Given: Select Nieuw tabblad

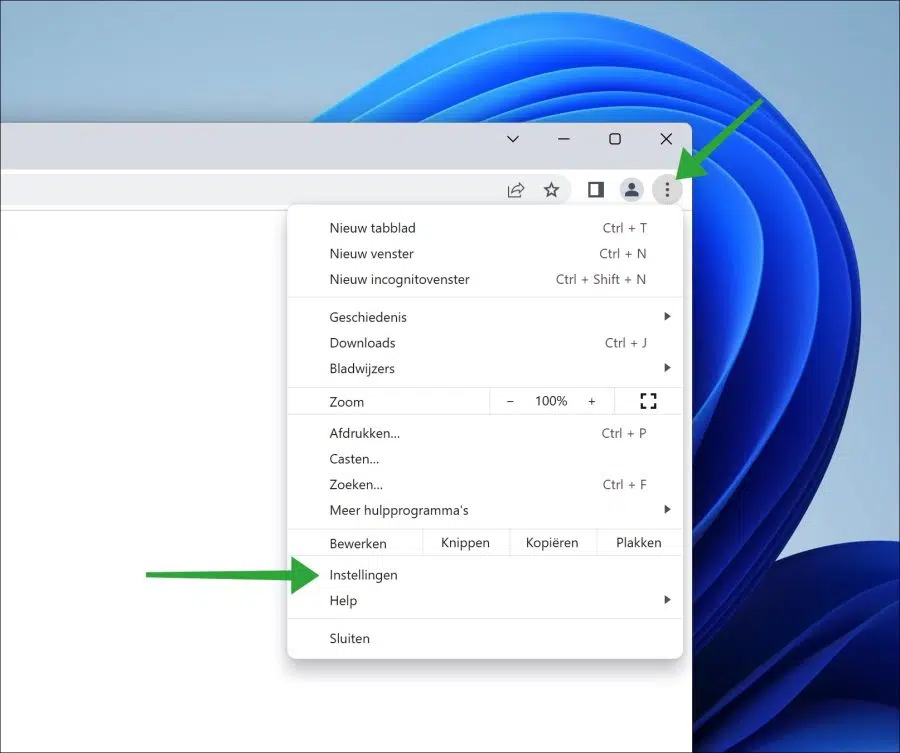Looking at the screenshot, I should tap(485, 228).
